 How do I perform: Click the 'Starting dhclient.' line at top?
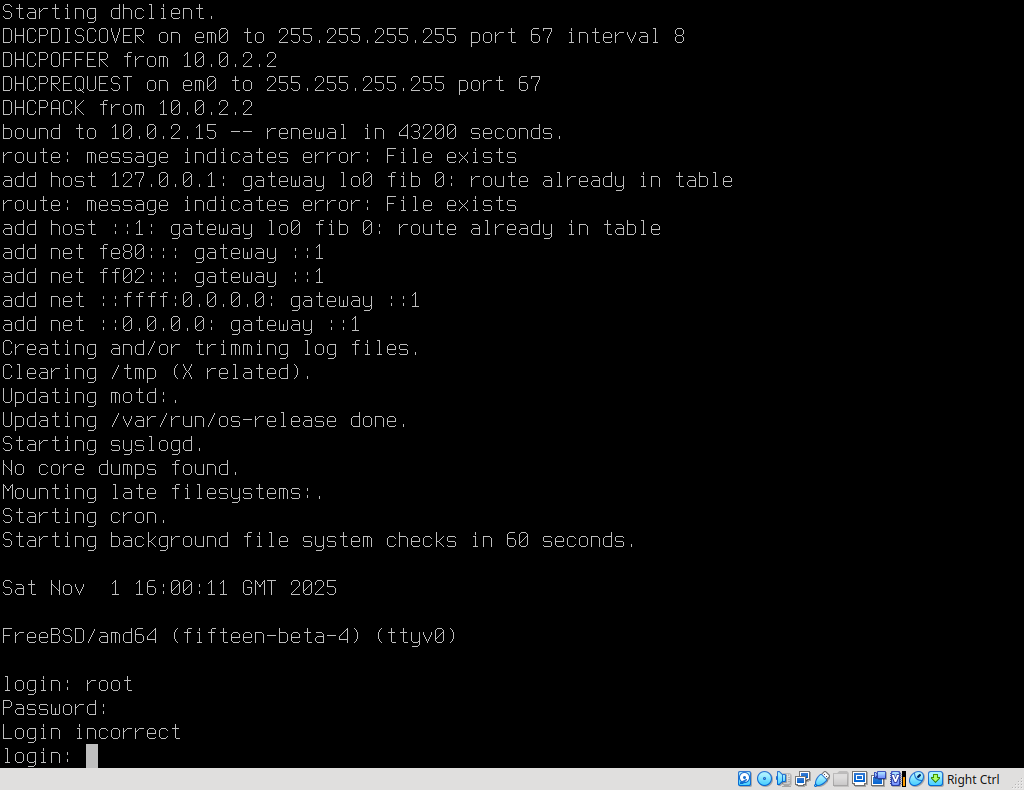pos(108,12)
